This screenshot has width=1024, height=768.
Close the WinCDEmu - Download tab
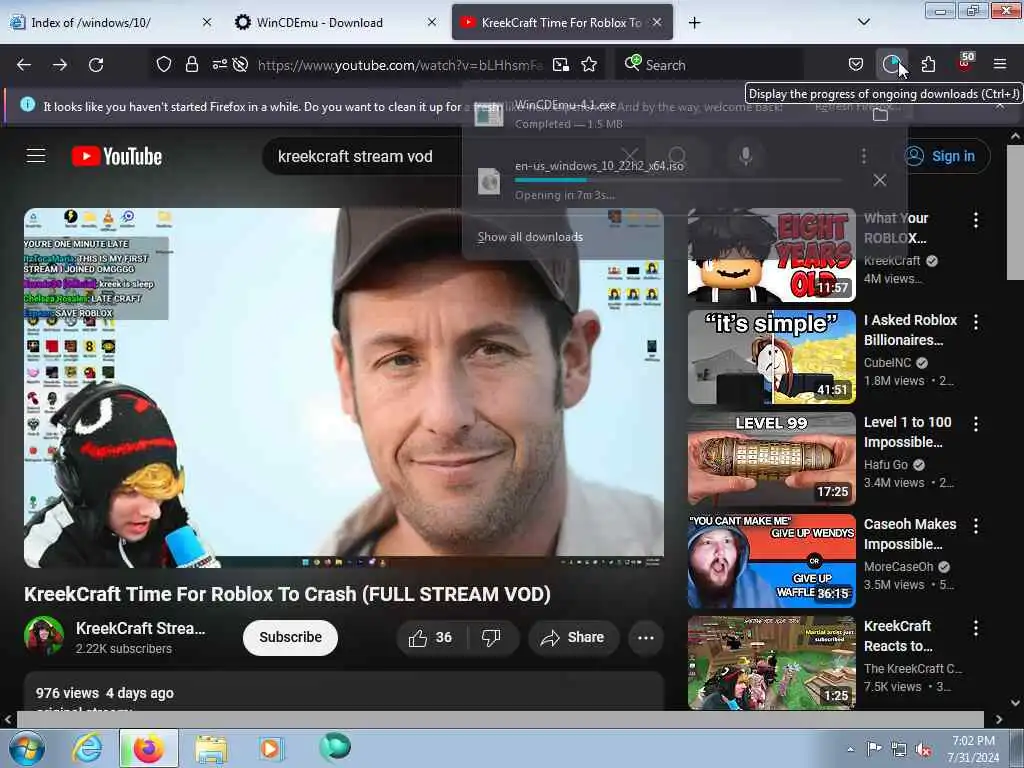click(432, 22)
